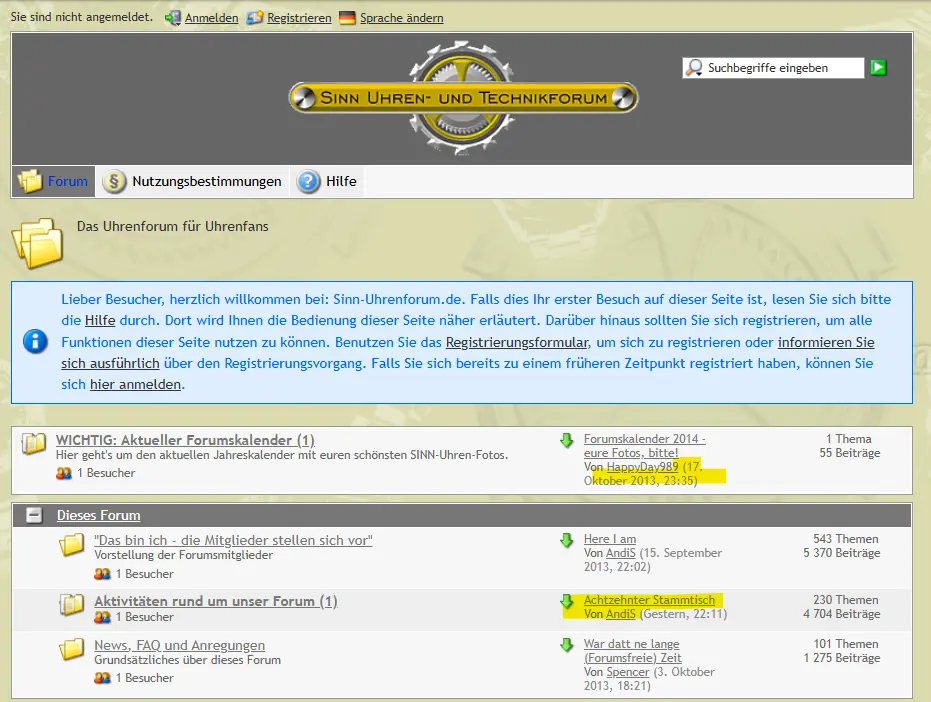The width and height of the screenshot is (931, 702).
Task: Click the green arrow beside Here I am
Action: tap(566, 541)
